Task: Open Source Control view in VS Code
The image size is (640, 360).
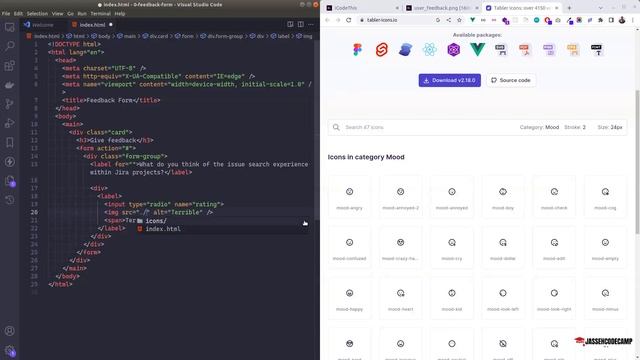Action: 9,104
